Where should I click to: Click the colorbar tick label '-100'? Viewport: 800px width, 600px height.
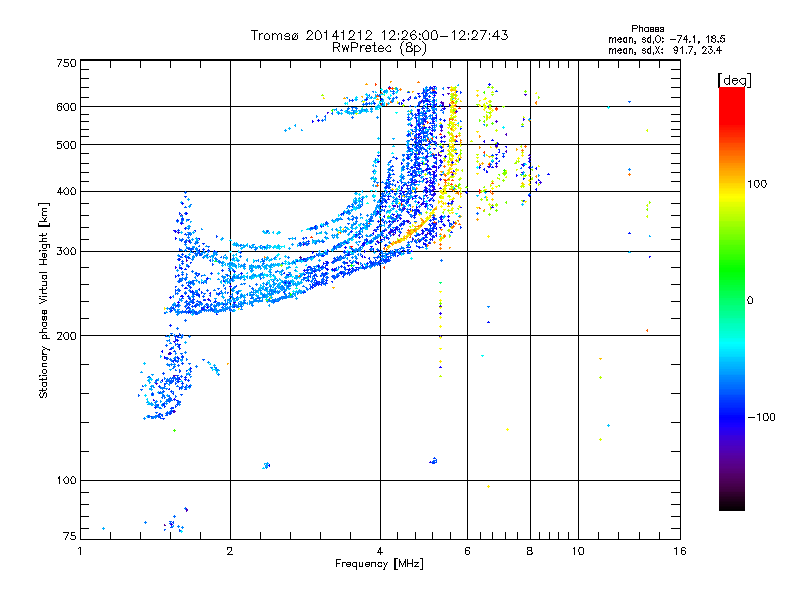[x=761, y=417]
